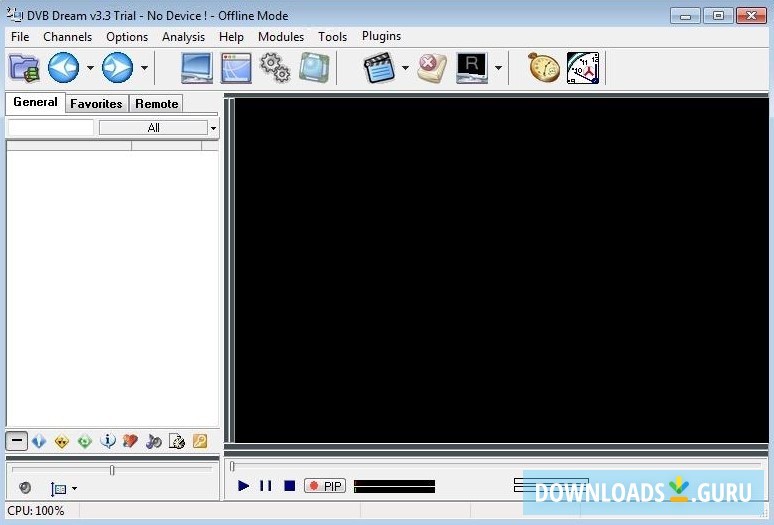Click the first column header in the channel list
The width and height of the screenshot is (774, 525).
pyautogui.click(x=69, y=146)
